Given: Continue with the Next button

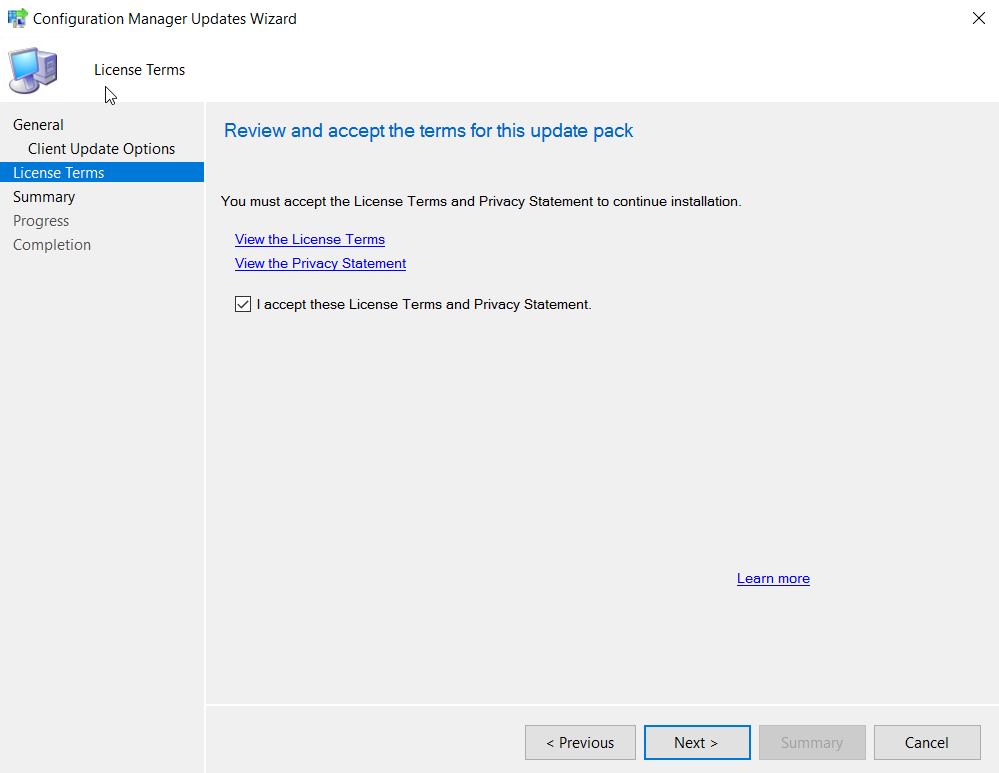Looking at the screenshot, I should coord(697,742).
